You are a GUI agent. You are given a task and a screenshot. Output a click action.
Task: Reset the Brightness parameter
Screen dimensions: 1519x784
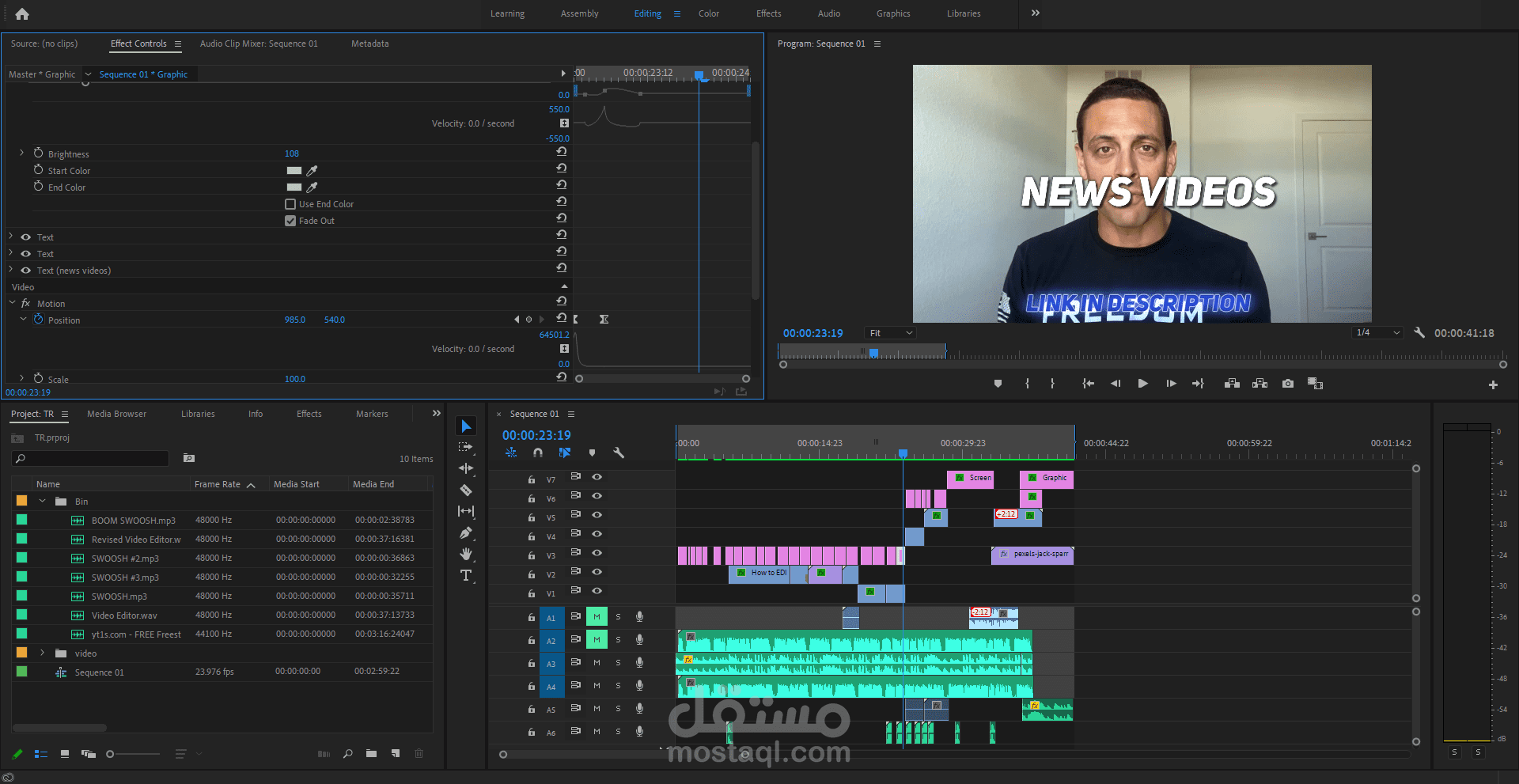(562, 152)
